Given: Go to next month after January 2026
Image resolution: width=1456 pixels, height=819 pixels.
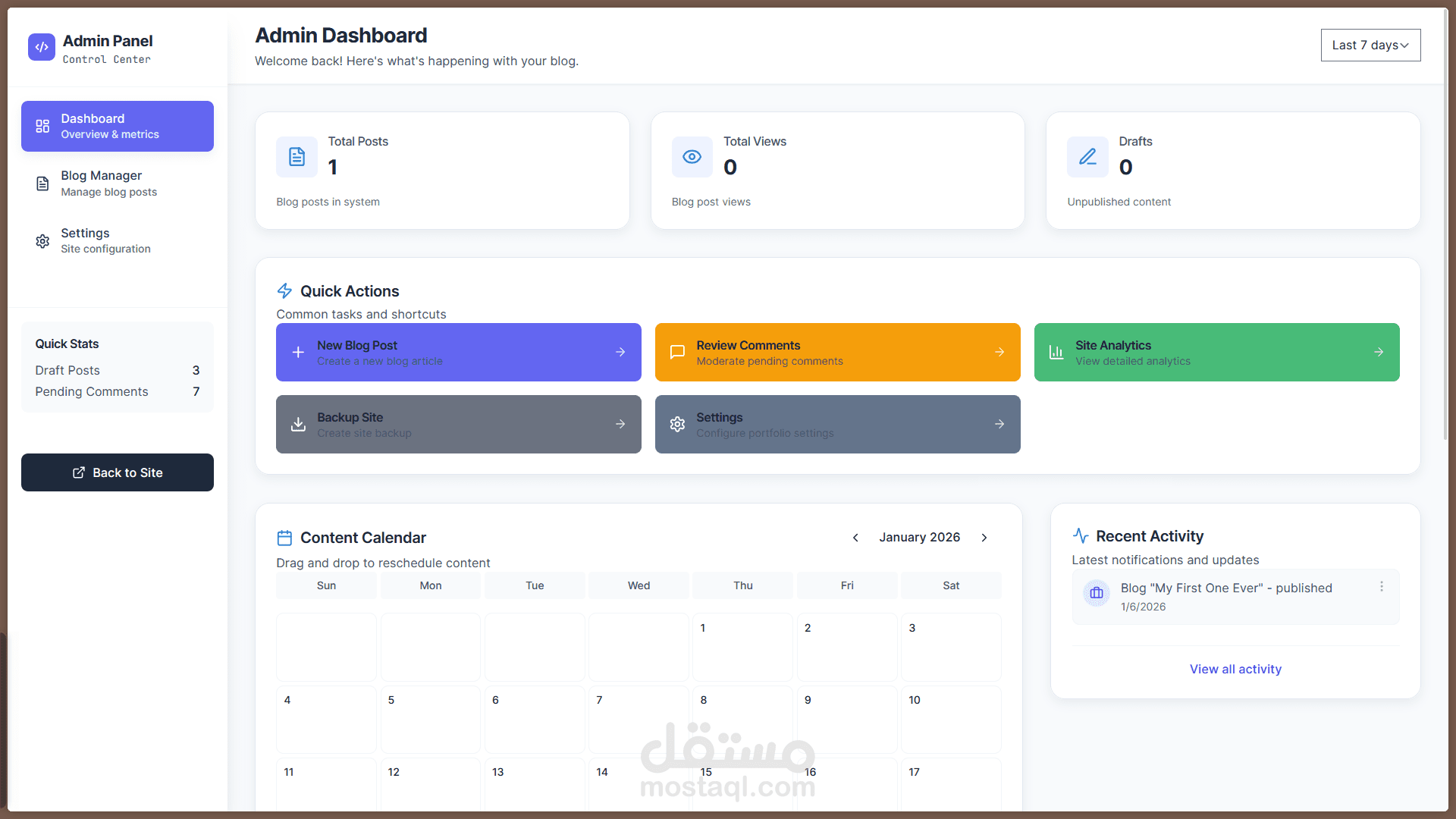Looking at the screenshot, I should click(984, 538).
